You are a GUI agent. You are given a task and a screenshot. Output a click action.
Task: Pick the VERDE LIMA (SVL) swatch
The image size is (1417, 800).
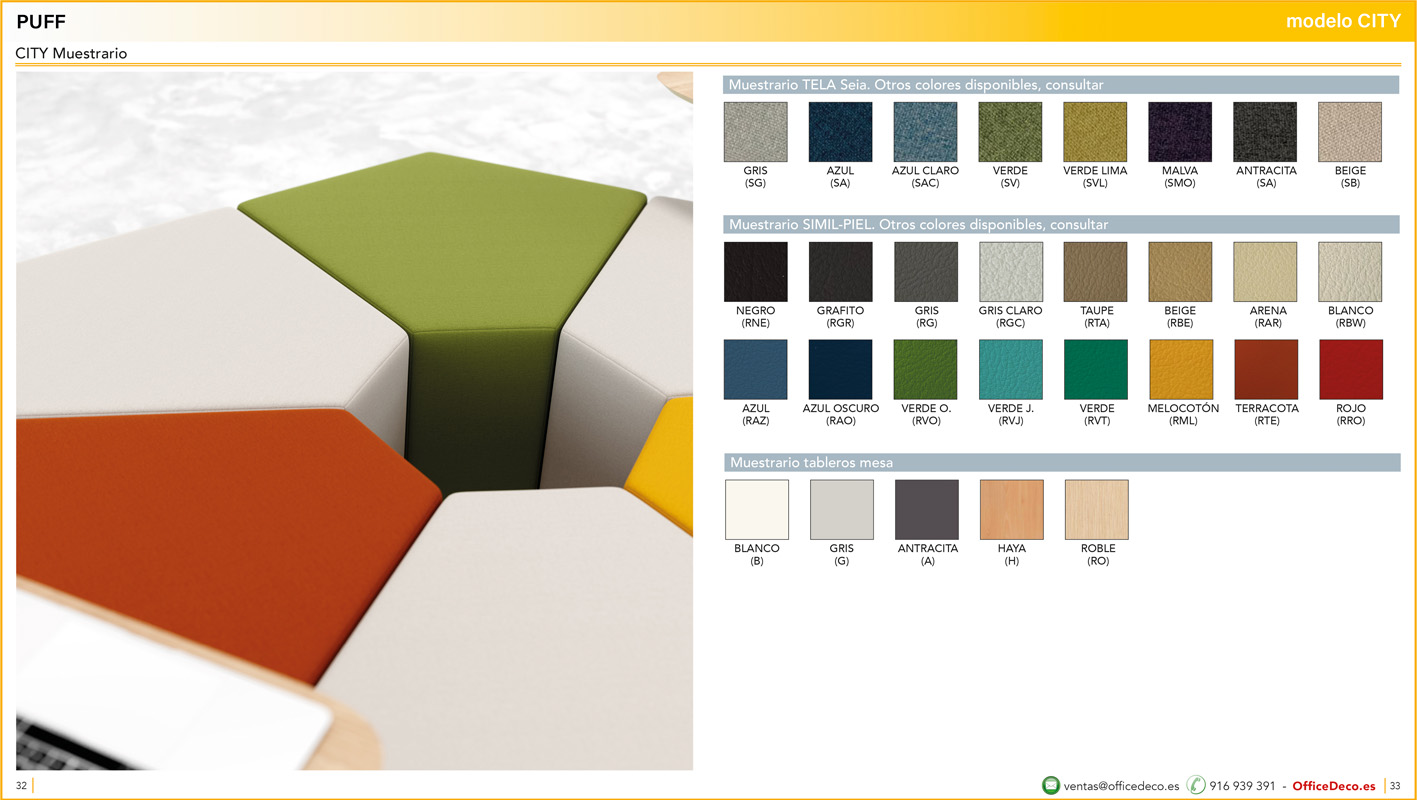[1095, 132]
